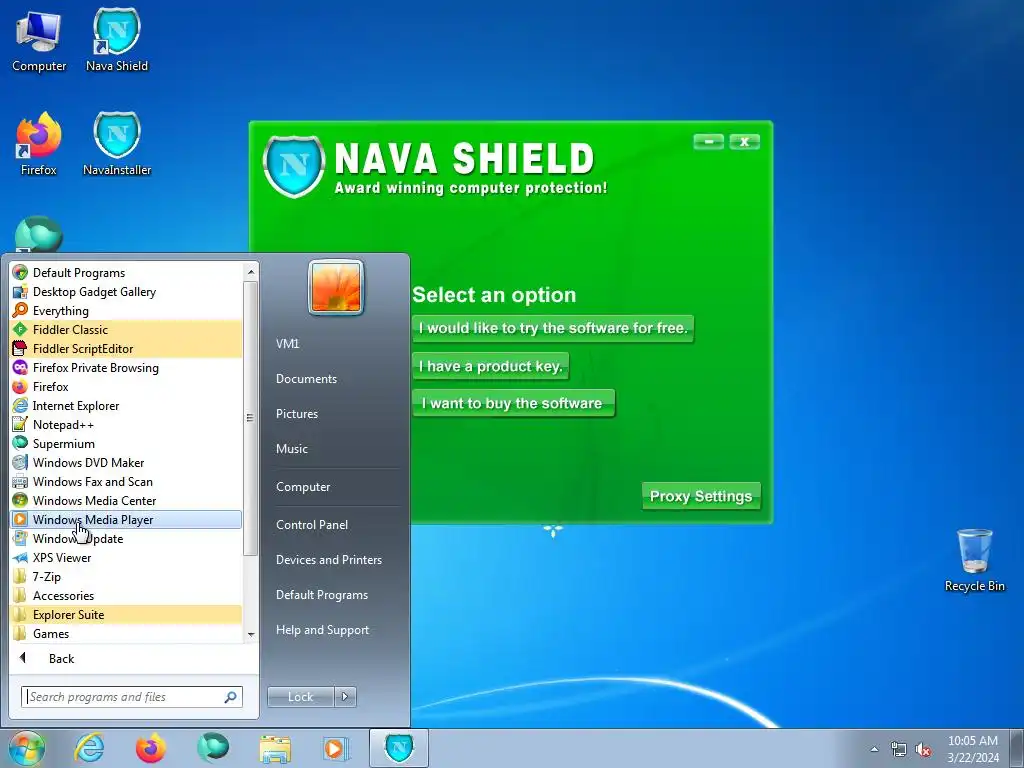Launch Notepad++ from the list
Image resolution: width=1024 pixels, height=768 pixels.
127,424
